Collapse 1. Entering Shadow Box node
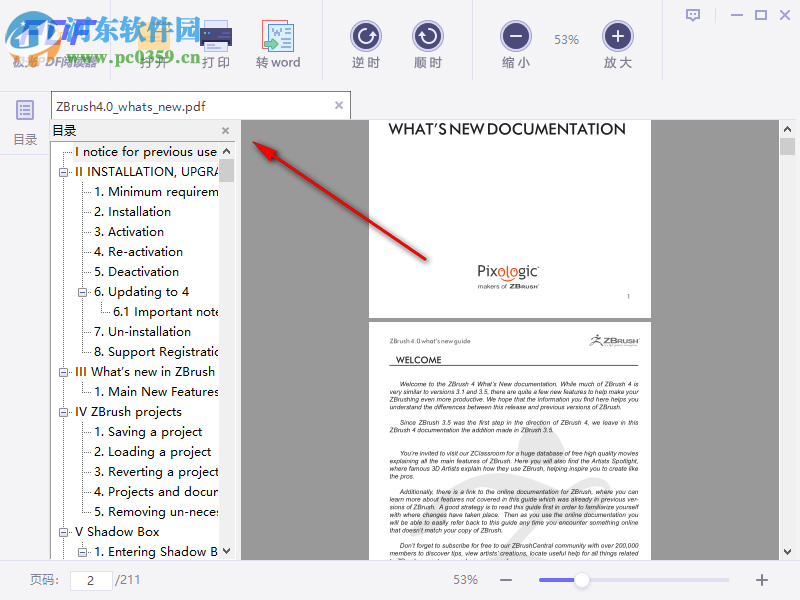Viewport: 800px width, 600px height. click(82, 552)
